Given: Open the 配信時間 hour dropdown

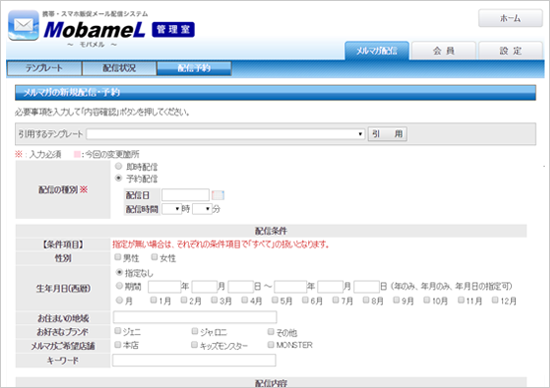Looking at the screenshot, I should pyautogui.click(x=172, y=209).
